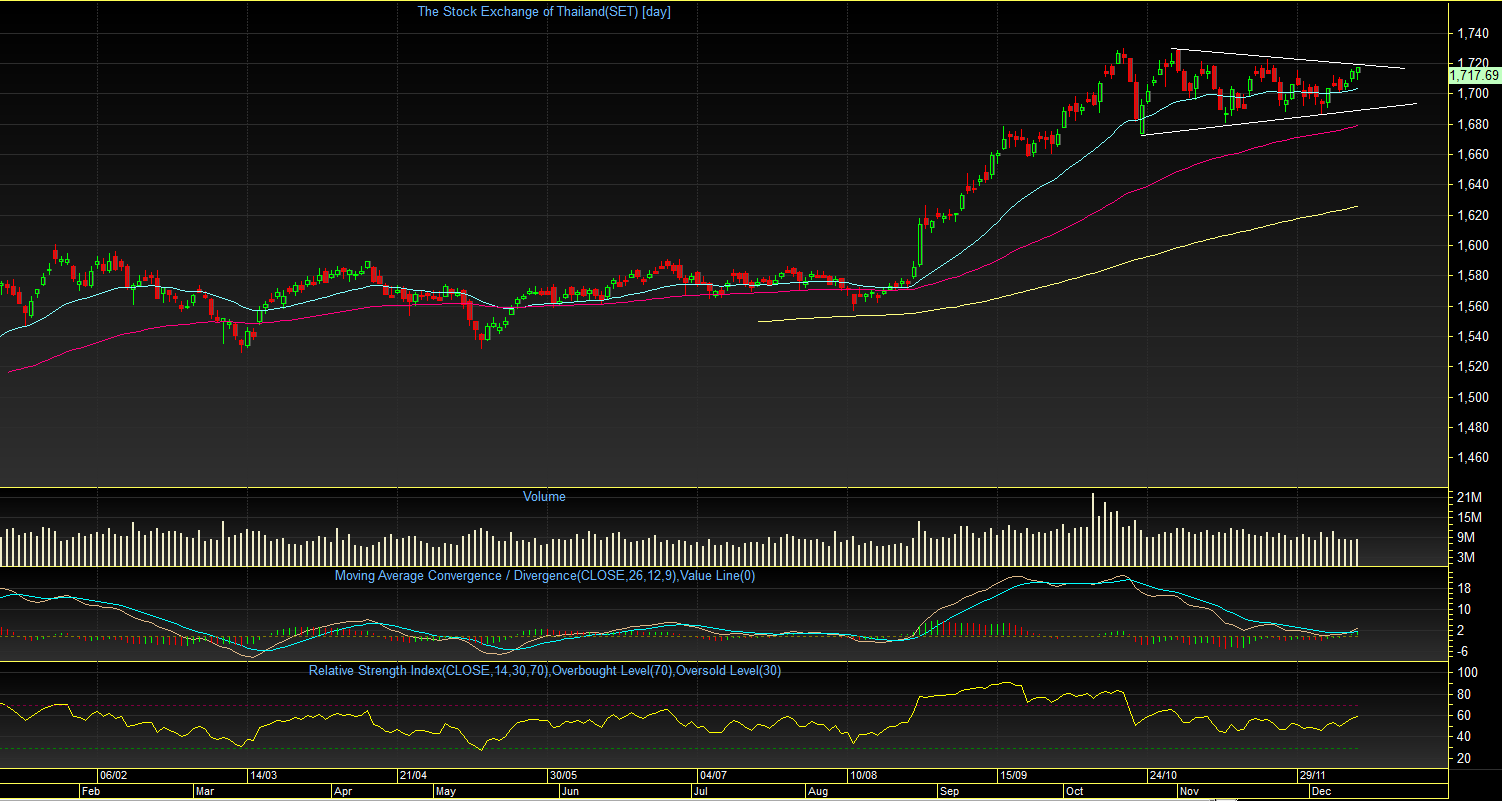This screenshot has width=1502, height=801.
Task: Click the 29/11 date label
Action: pyautogui.click(x=1313, y=775)
